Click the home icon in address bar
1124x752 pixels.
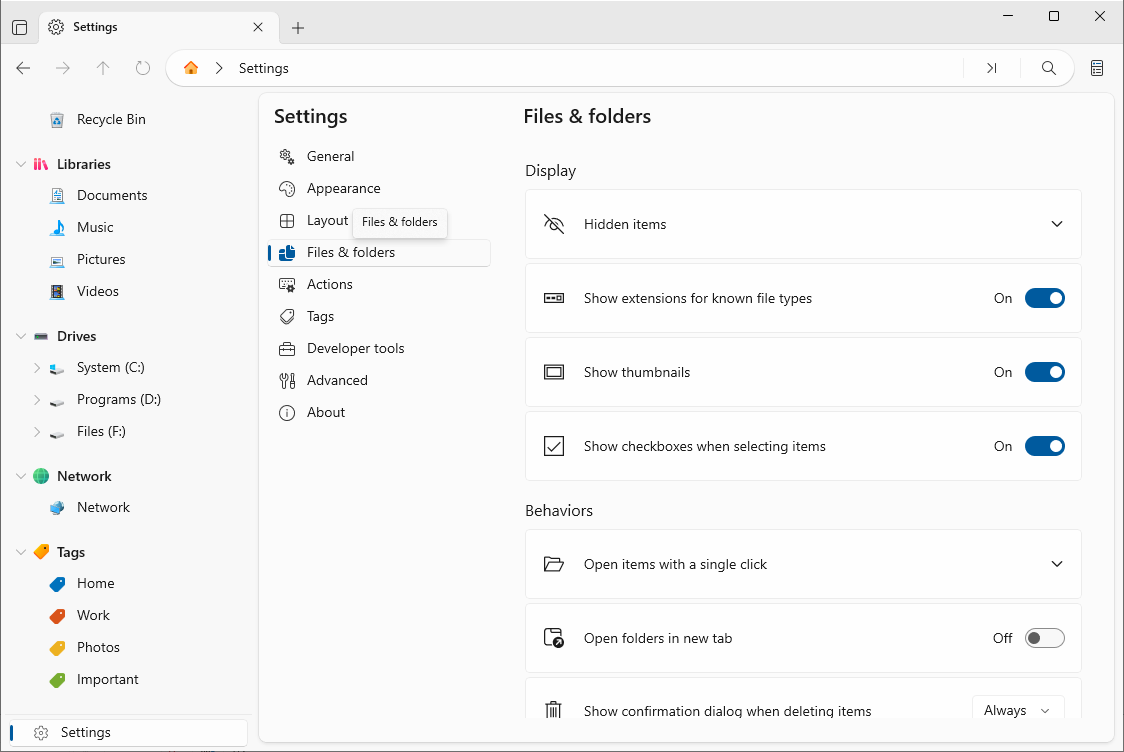tap(191, 68)
